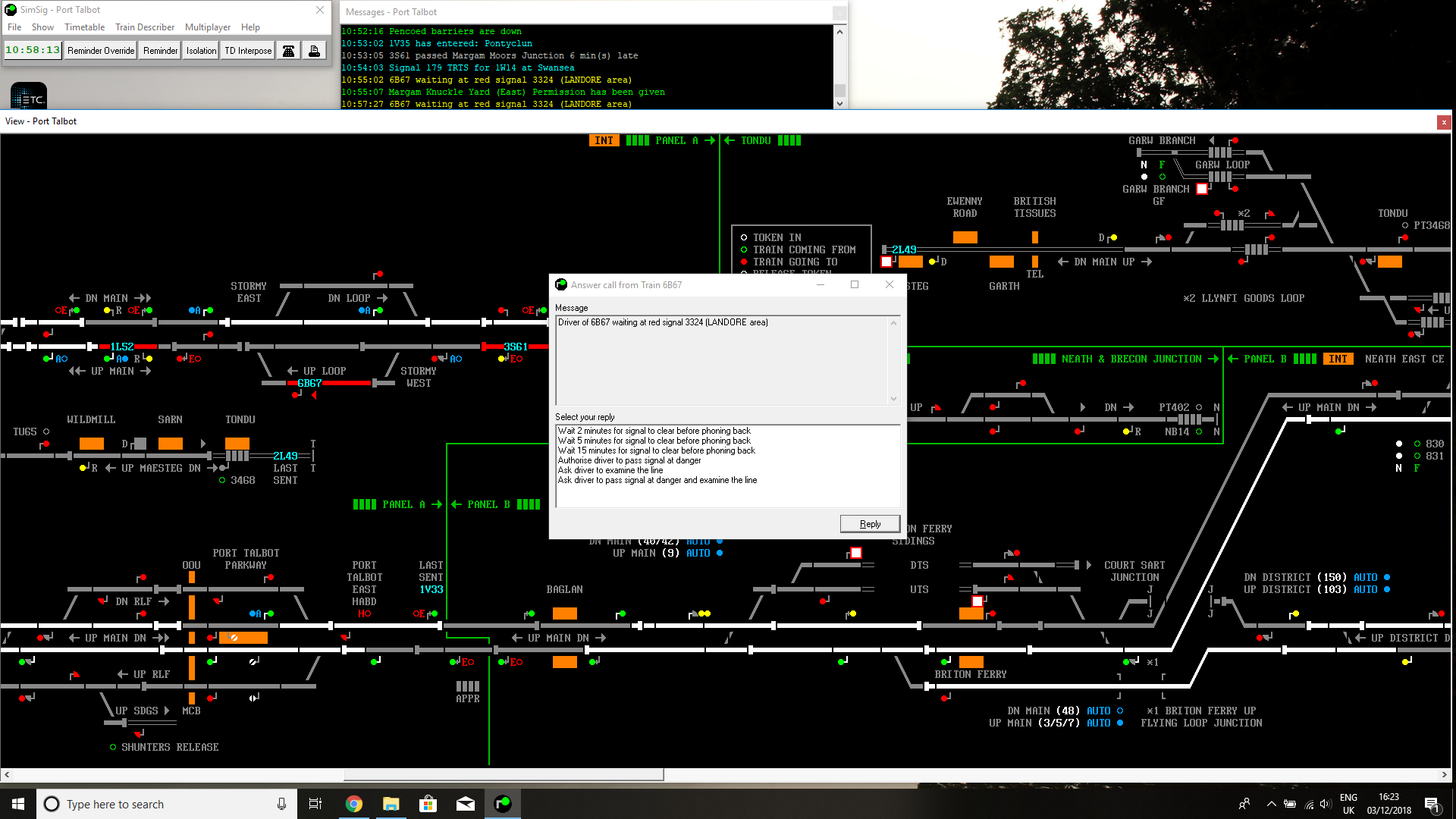Open the Show menu
Screen dimensions: 1456x819
click(x=42, y=27)
